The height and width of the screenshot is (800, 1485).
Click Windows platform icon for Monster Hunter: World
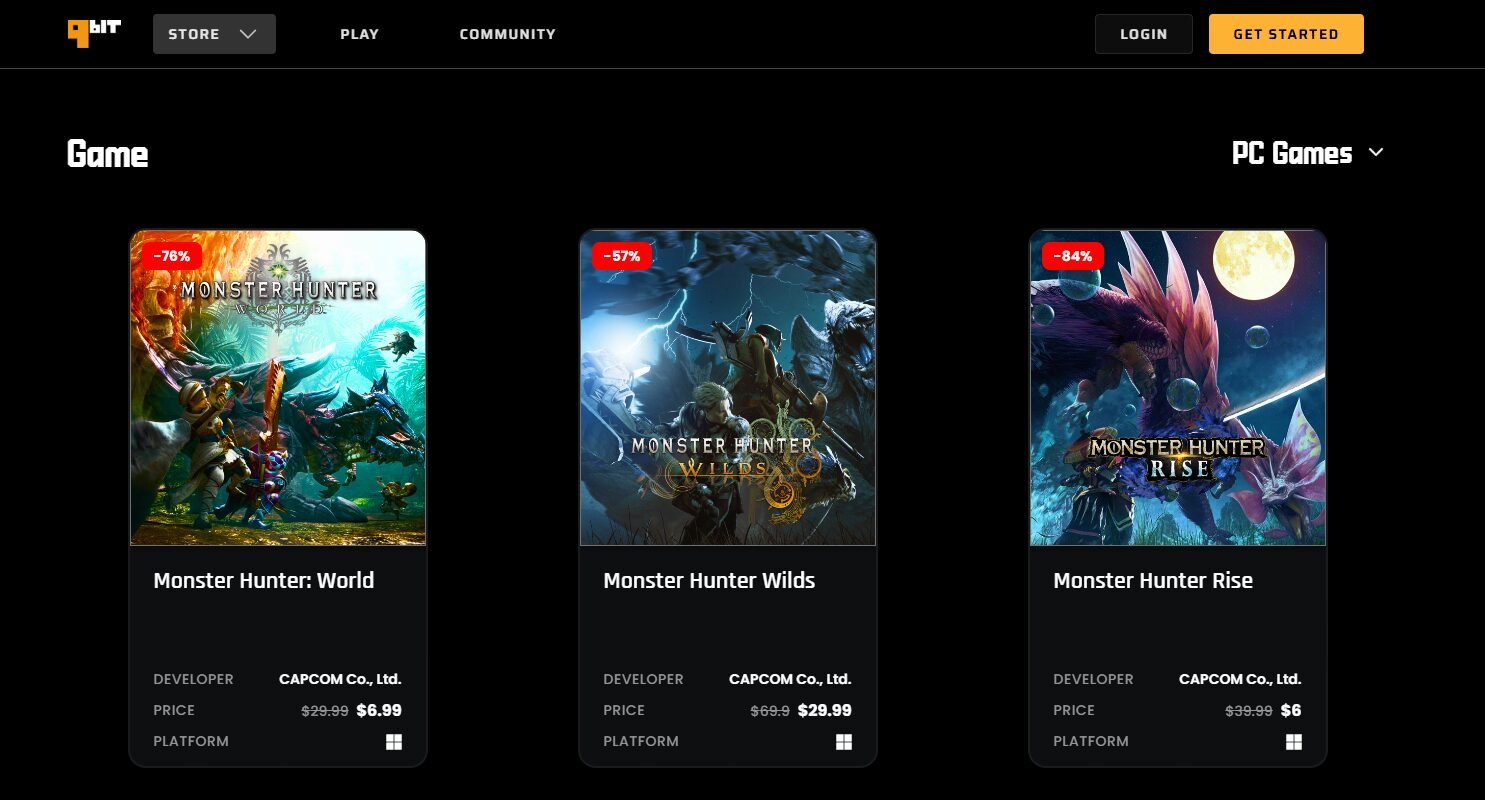(x=394, y=742)
